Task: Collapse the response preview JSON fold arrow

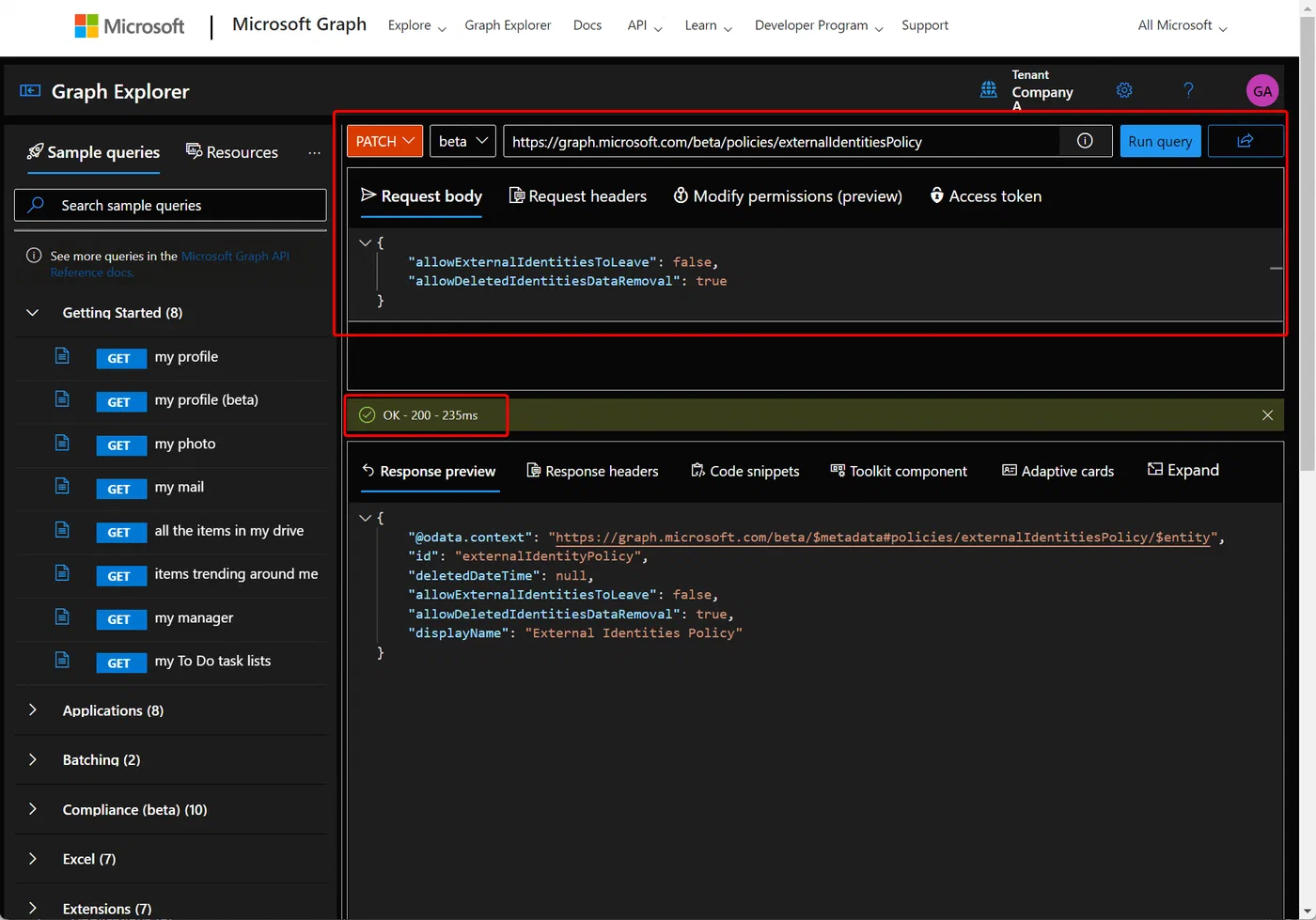Action: click(x=365, y=518)
